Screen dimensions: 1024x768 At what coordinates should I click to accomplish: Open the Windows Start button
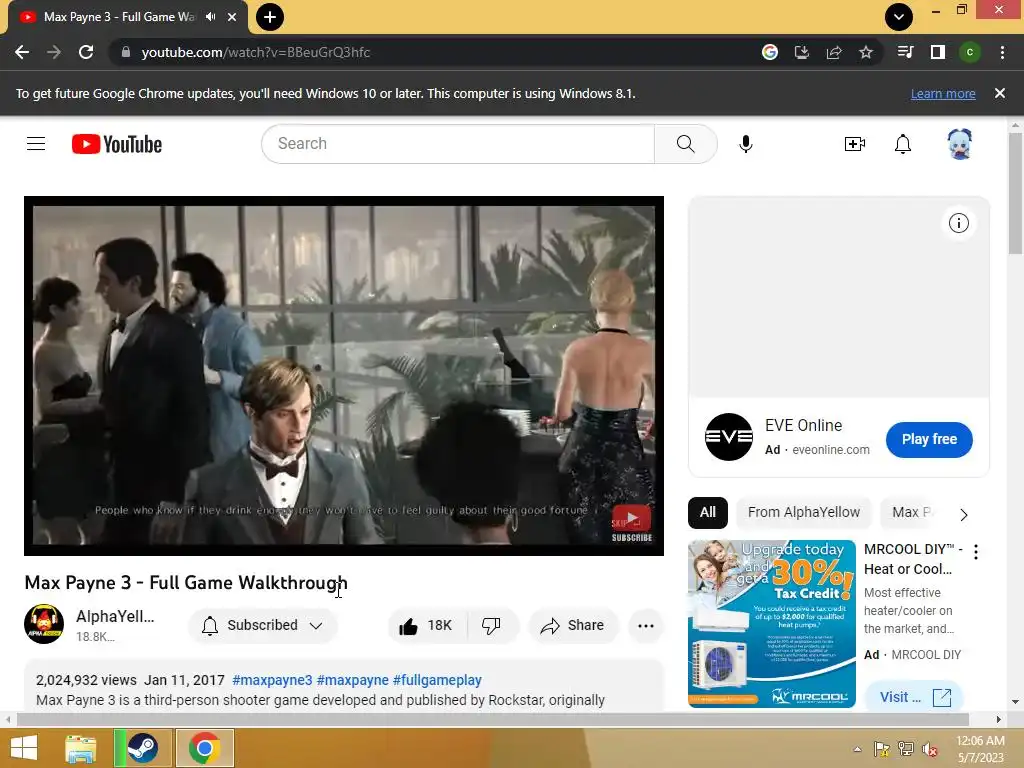(x=24, y=748)
